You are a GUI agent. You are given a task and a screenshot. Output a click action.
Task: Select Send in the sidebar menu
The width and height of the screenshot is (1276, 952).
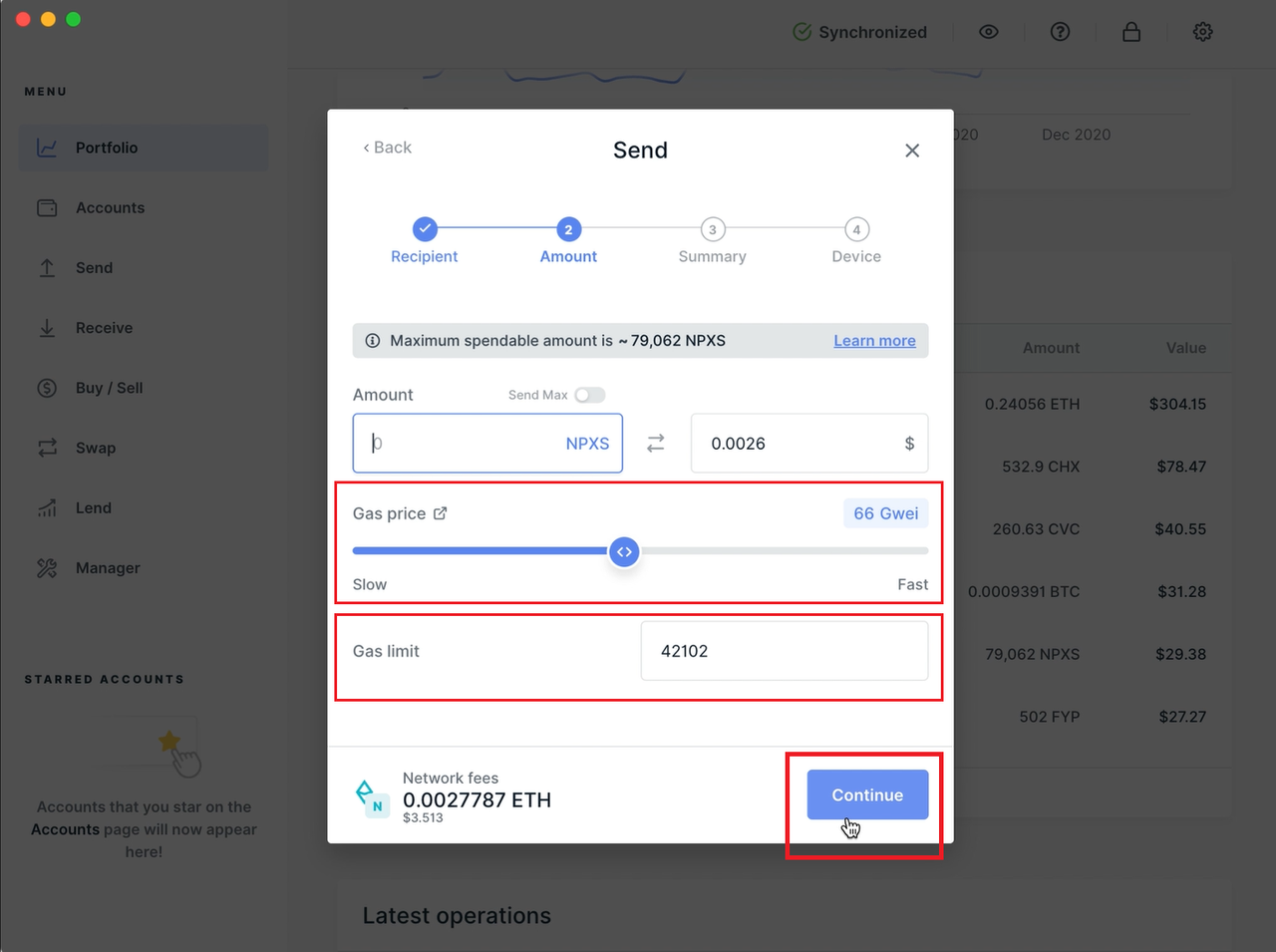[144, 267]
